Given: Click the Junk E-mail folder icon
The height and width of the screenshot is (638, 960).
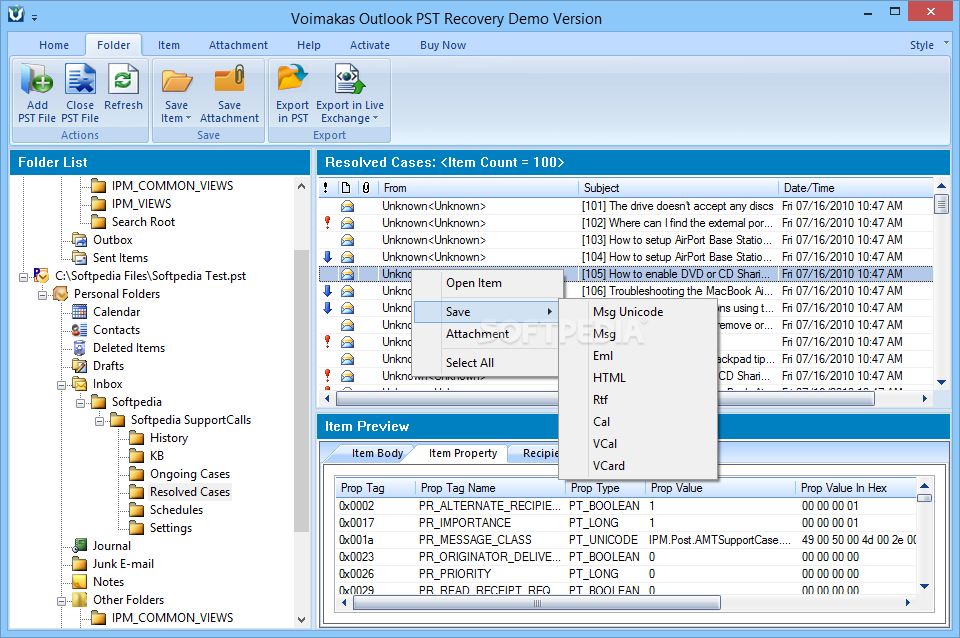Looking at the screenshot, I should (x=80, y=563).
